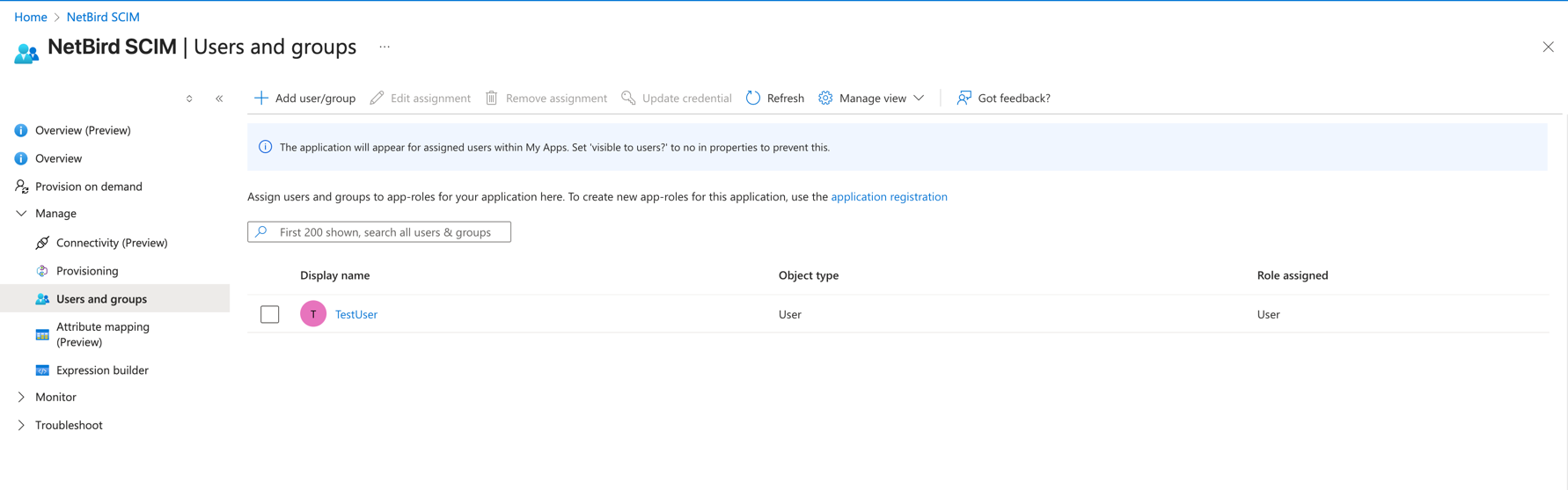The width and height of the screenshot is (1568, 490).
Task: Open the application registration link
Action: click(889, 197)
